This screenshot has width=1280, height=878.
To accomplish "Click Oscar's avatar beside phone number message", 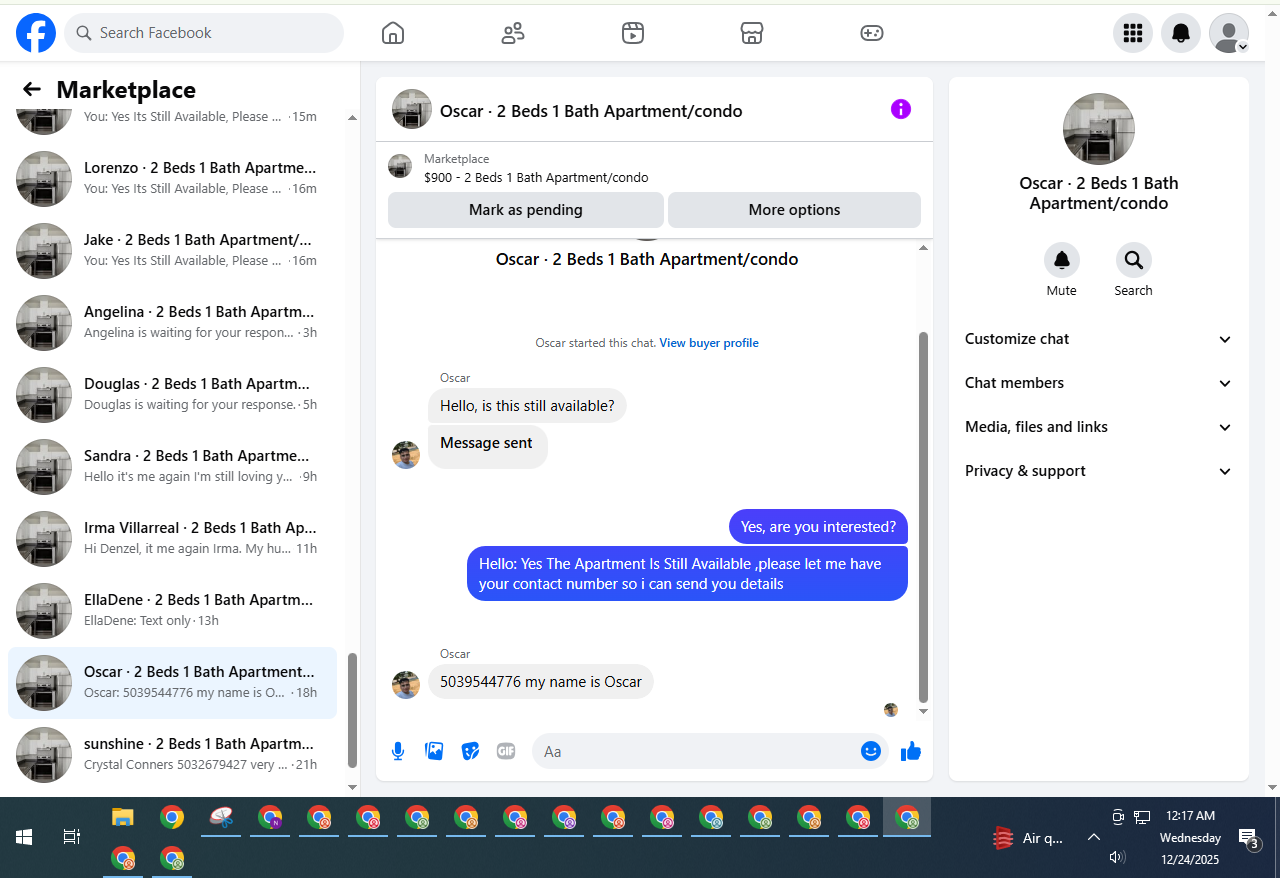I will (x=406, y=685).
